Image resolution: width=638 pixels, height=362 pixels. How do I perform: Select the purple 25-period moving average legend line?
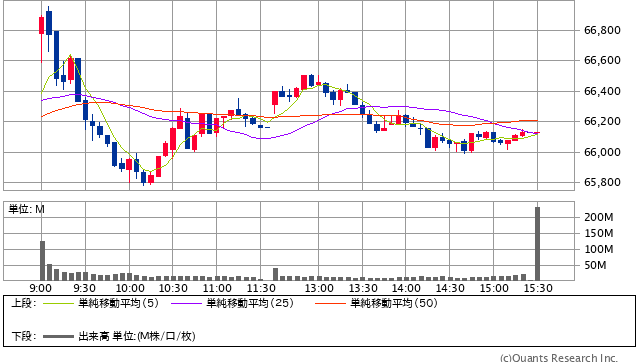(186, 303)
